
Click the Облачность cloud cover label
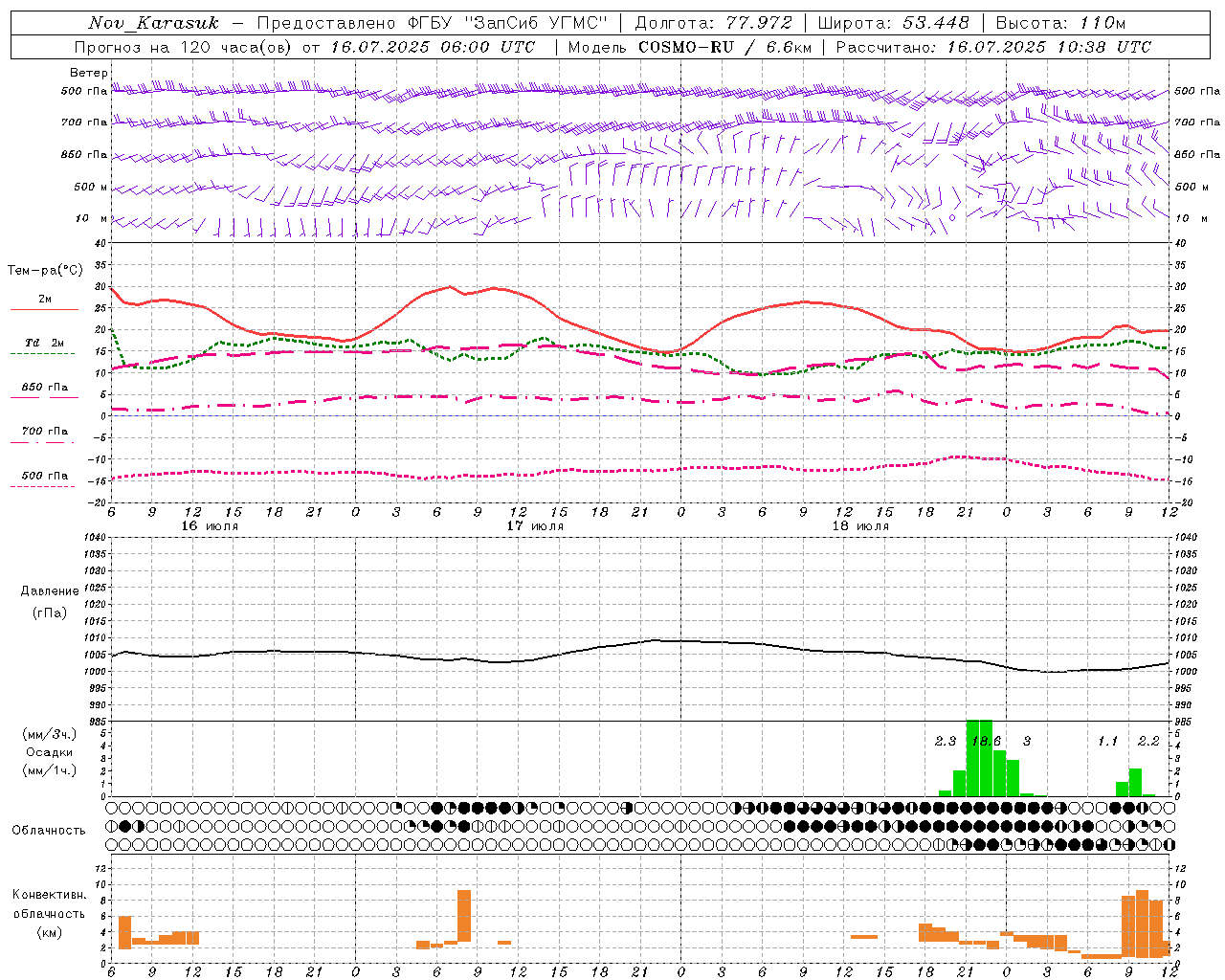tap(49, 831)
